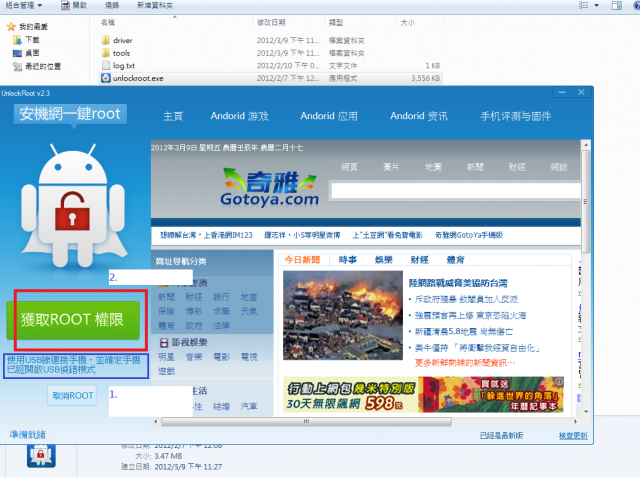Image resolution: width=640 pixels, height=479 pixels.
Task: Sort by the 名稱 column header
Action: click(108, 23)
